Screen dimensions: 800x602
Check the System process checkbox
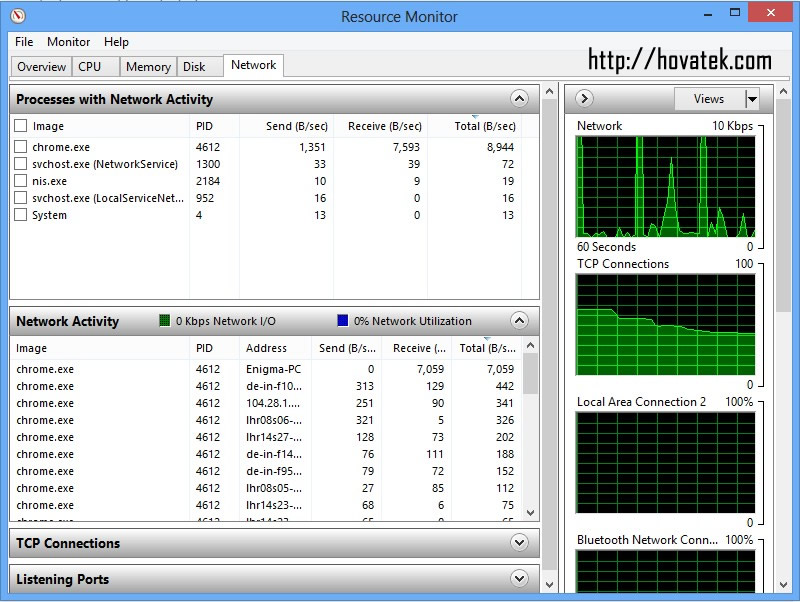click(x=22, y=215)
